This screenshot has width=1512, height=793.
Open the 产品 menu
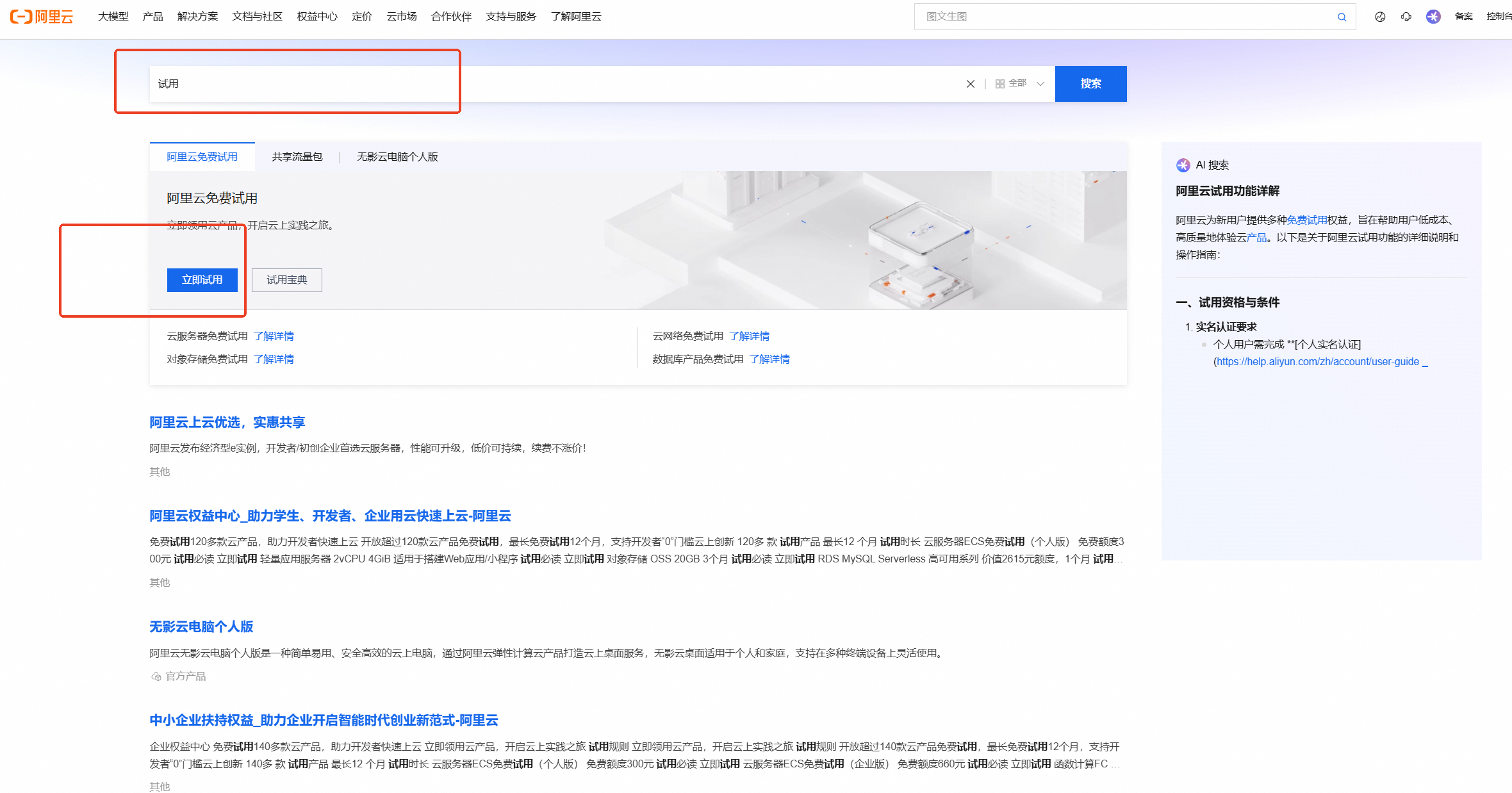pos(152,17)
